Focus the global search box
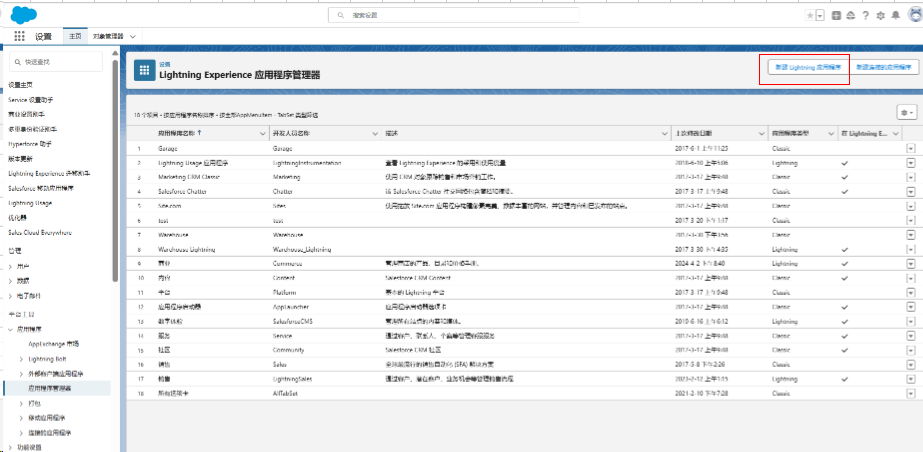The width and height of the screenshot is (923, 452). (453, 15)
